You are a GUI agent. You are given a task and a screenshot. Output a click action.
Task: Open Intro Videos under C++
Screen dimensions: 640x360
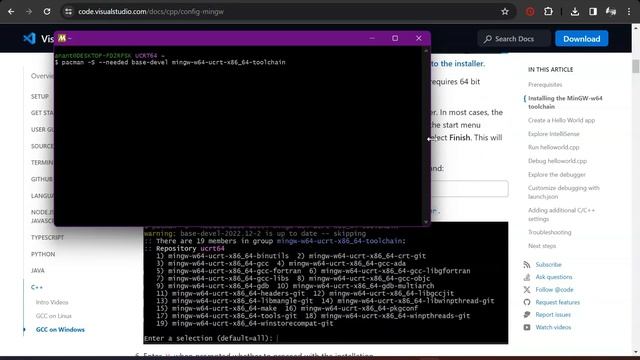[x=52, y=302]
